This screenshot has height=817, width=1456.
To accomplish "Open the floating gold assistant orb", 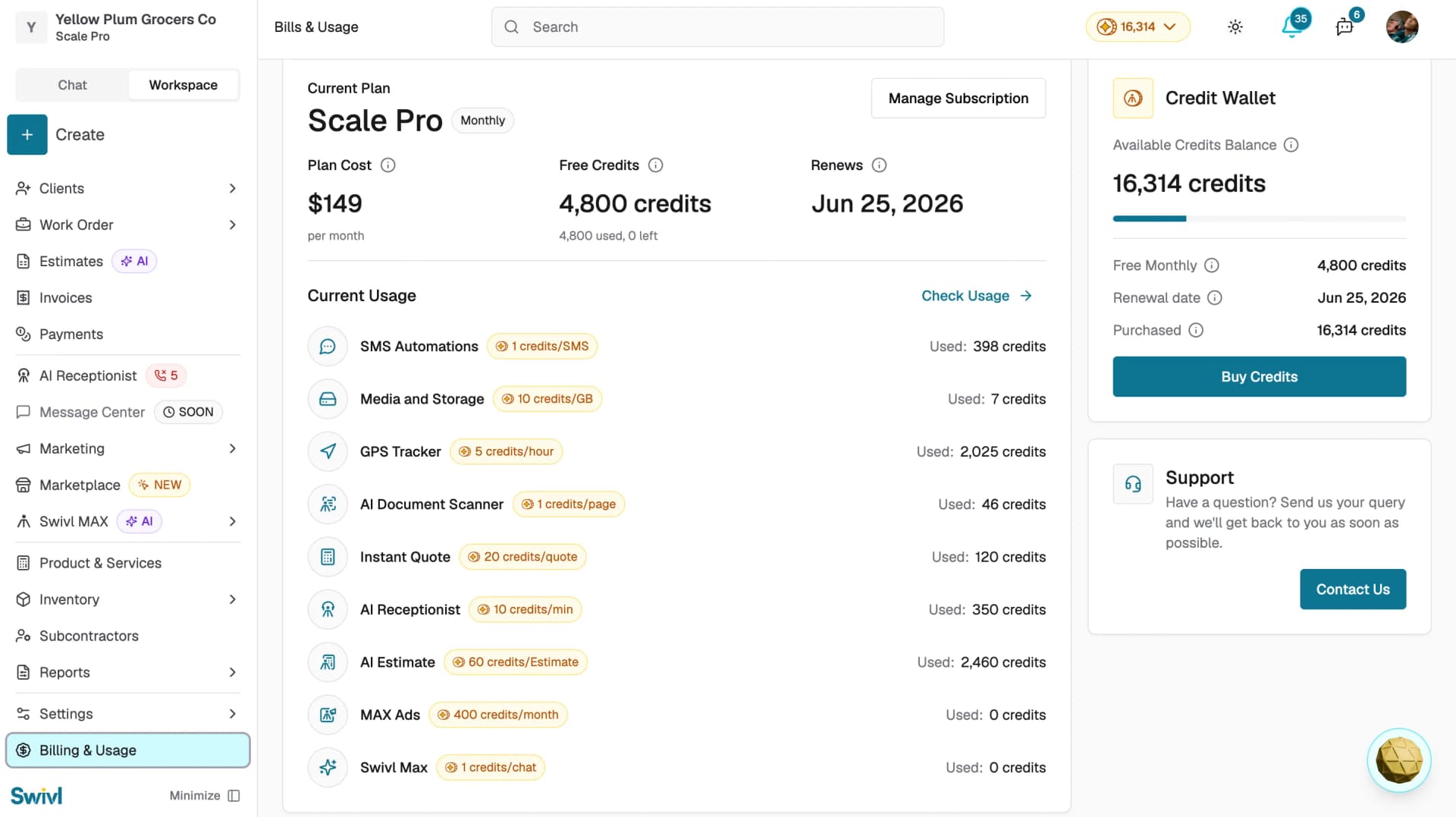I will pos(1399,761).
